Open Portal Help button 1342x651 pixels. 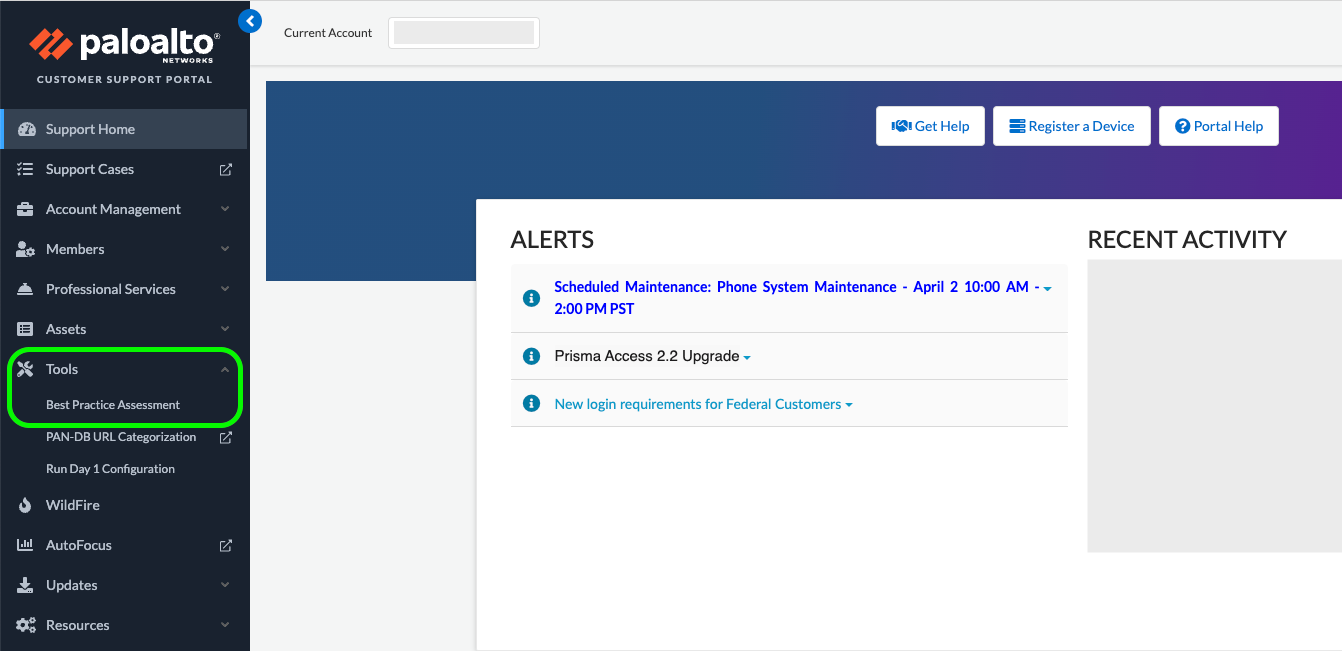(x=1219, y=126)
